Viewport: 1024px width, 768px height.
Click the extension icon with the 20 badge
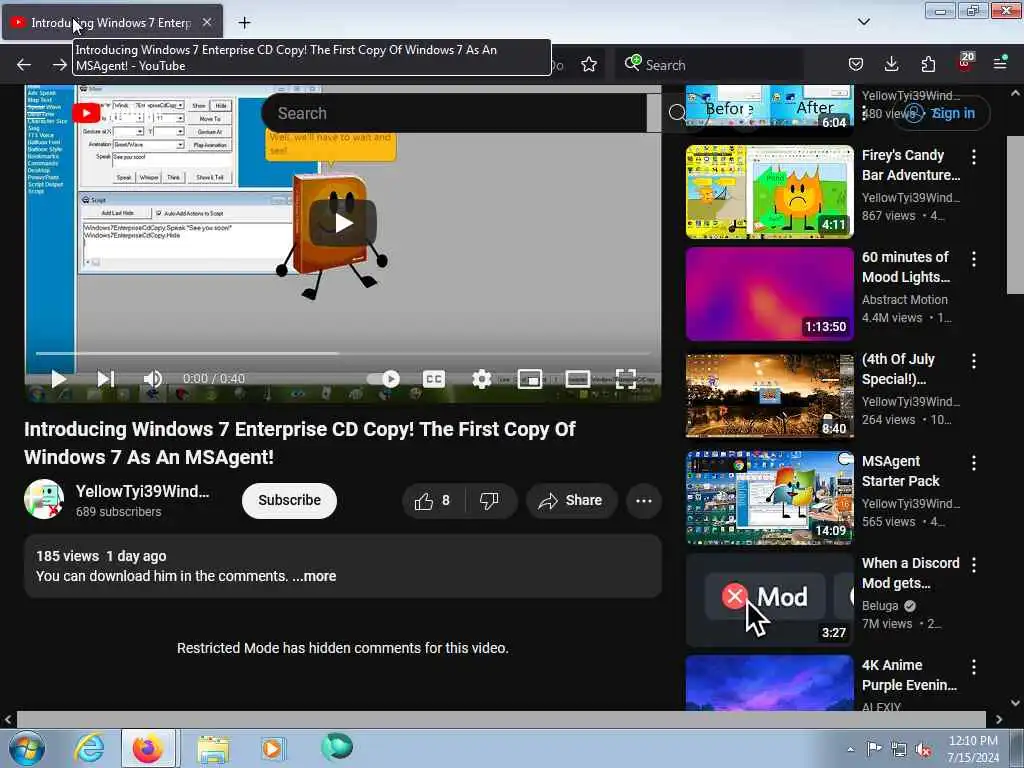coord(965,62)
